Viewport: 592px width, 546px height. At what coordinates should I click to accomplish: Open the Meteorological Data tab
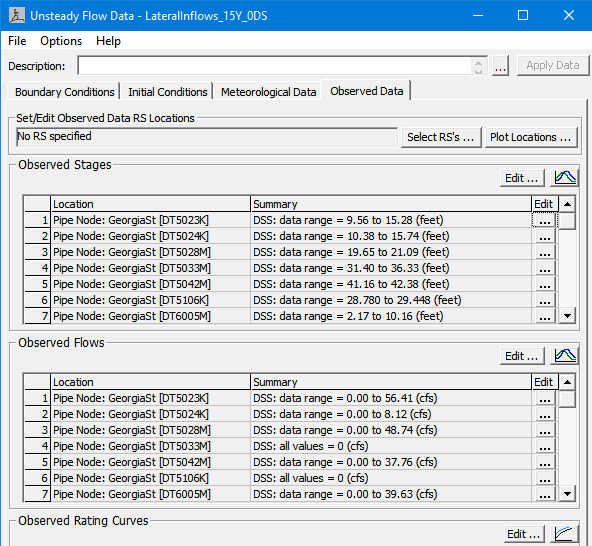pos(268,92)
